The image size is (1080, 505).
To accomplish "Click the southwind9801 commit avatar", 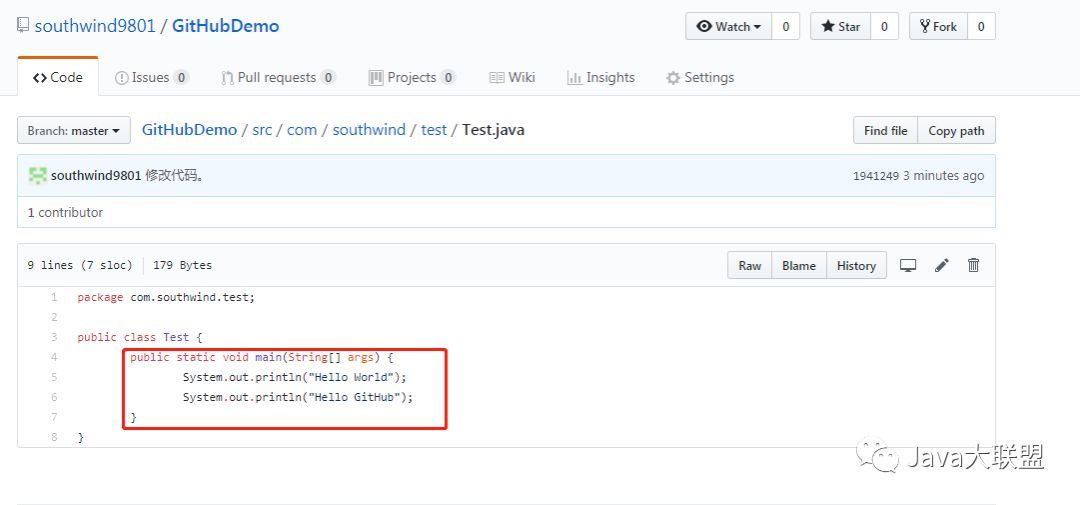I will [37, 175].
